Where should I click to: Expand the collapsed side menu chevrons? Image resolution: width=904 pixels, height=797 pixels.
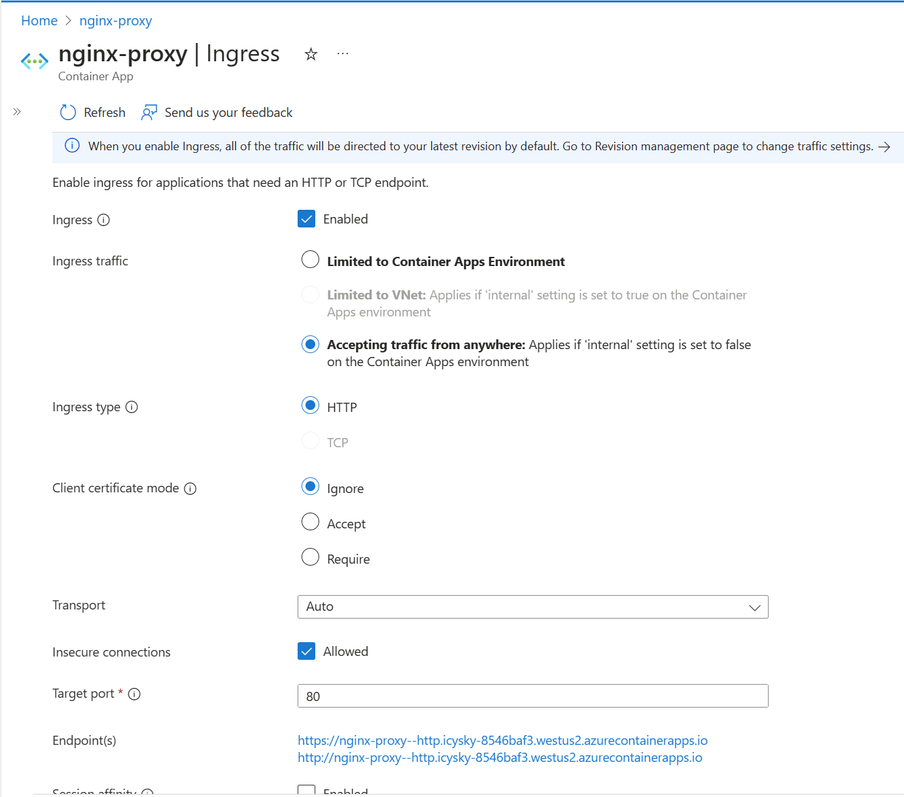point(17,112)
